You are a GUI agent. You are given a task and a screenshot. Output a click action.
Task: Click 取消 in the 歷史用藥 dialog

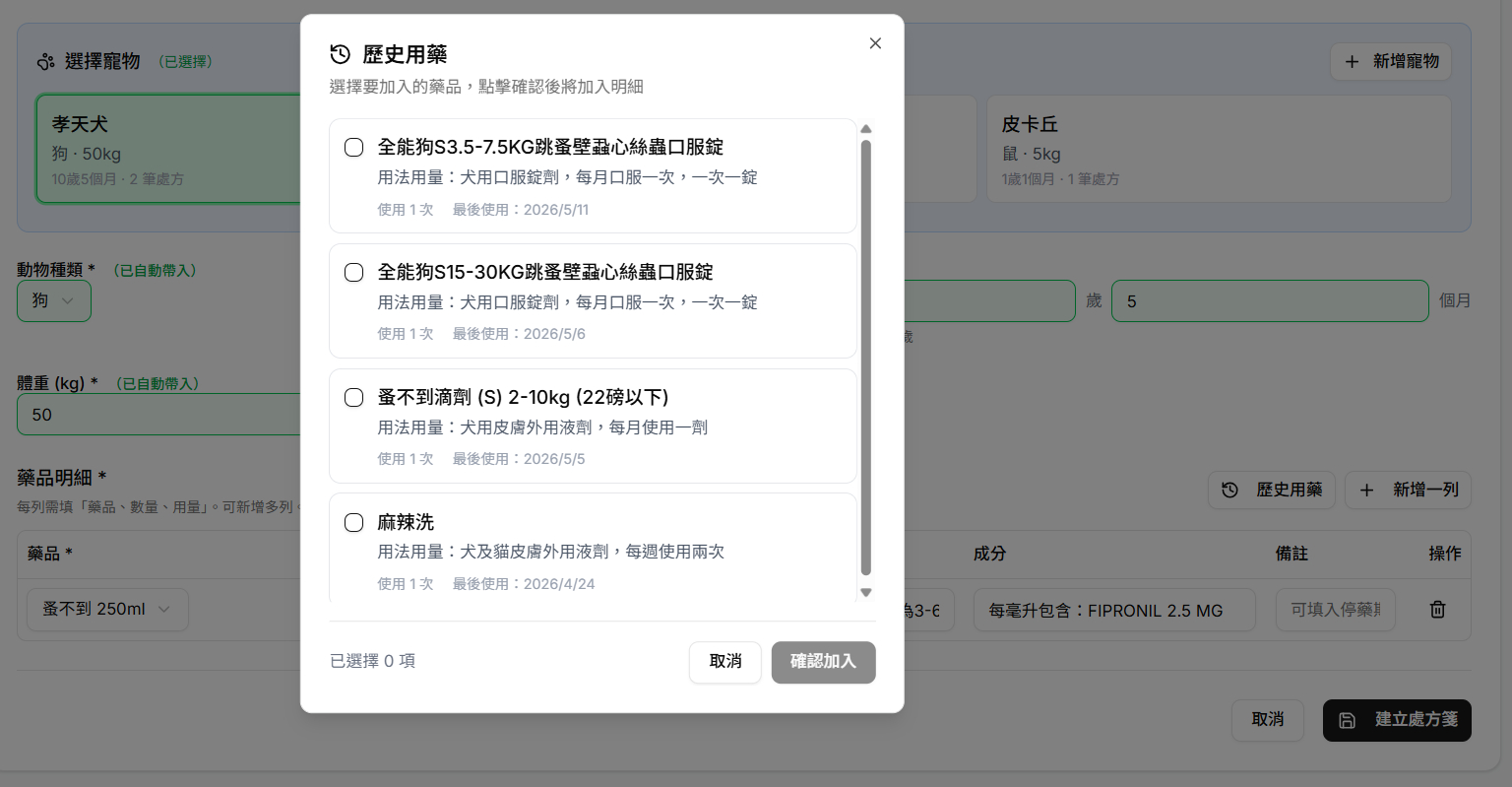click(x=725, y=662)
